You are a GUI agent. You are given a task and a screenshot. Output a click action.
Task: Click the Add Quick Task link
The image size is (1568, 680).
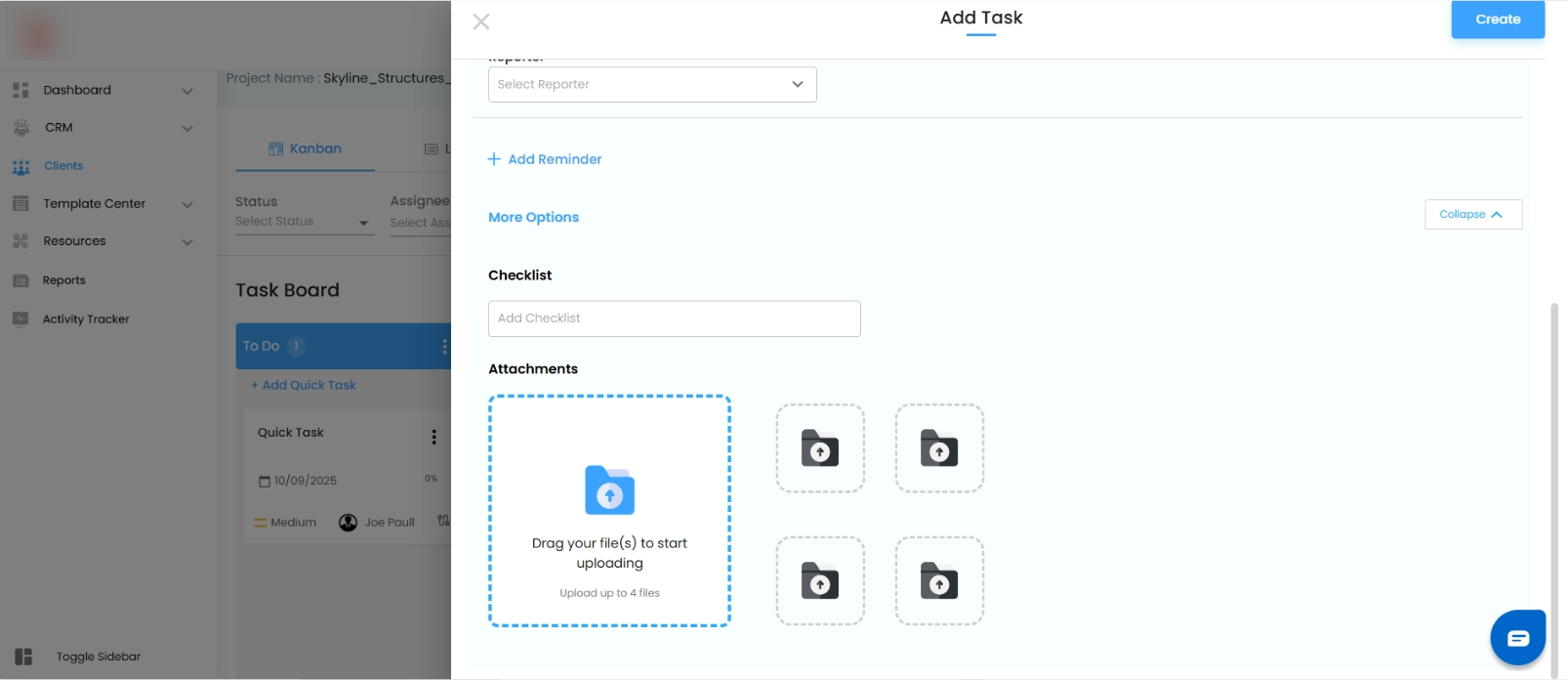304,386
